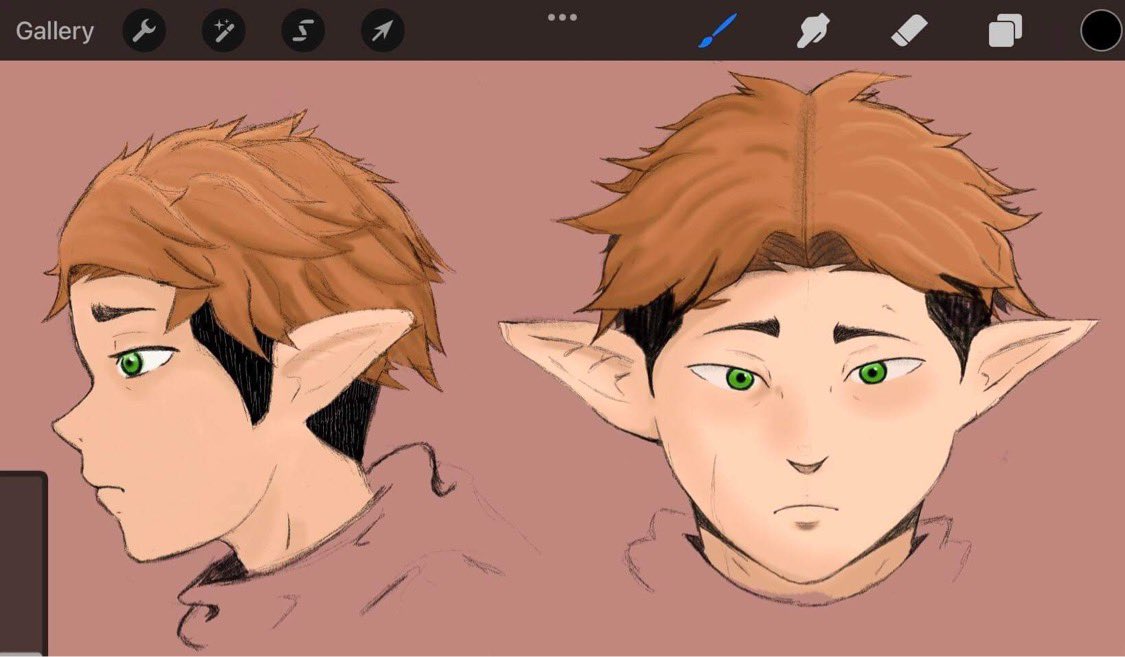Select the Brush tool

tap(717, 31)
